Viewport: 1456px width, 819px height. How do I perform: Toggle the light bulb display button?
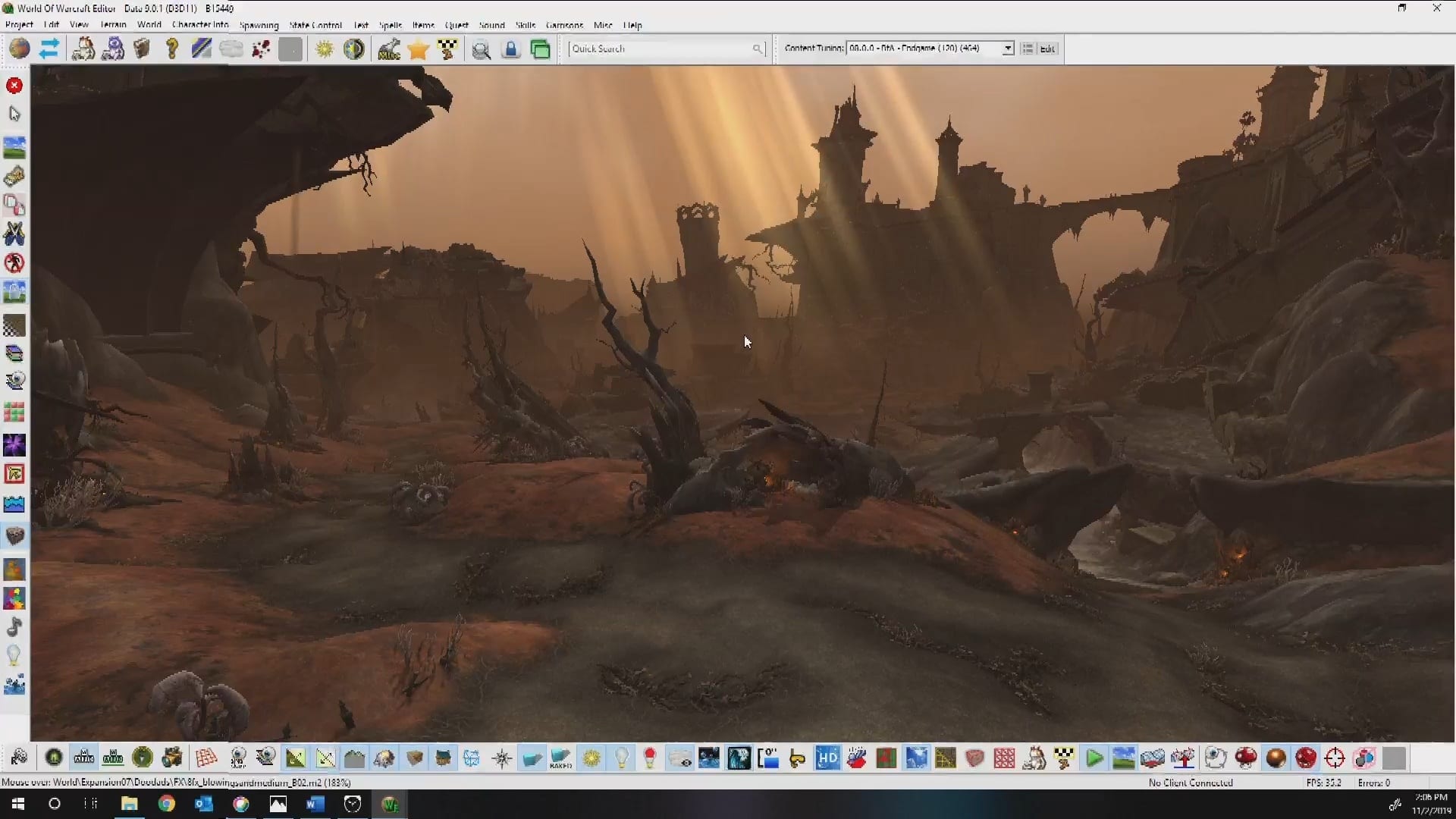click(621, 758)
